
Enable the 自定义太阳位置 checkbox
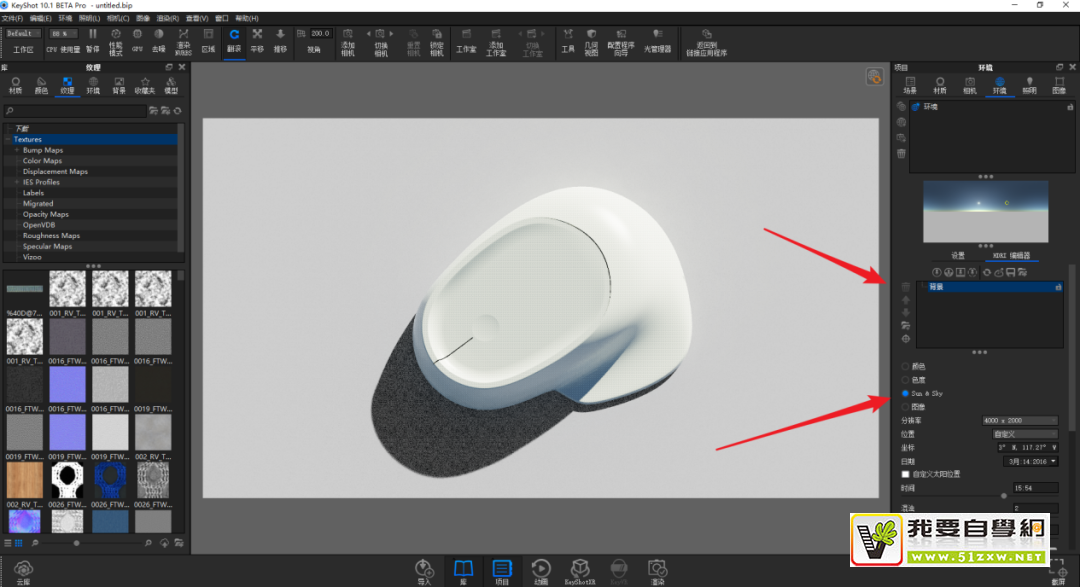click(905, 474)
